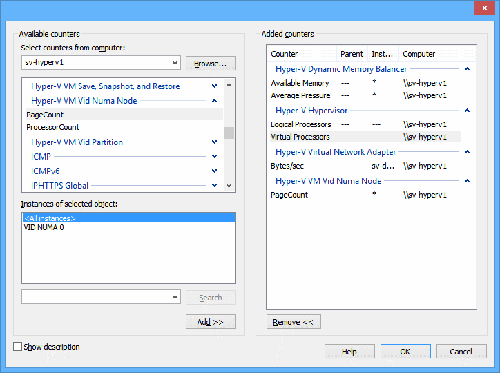Select <All instances> entry
The image size is (500, 373).
129,218
